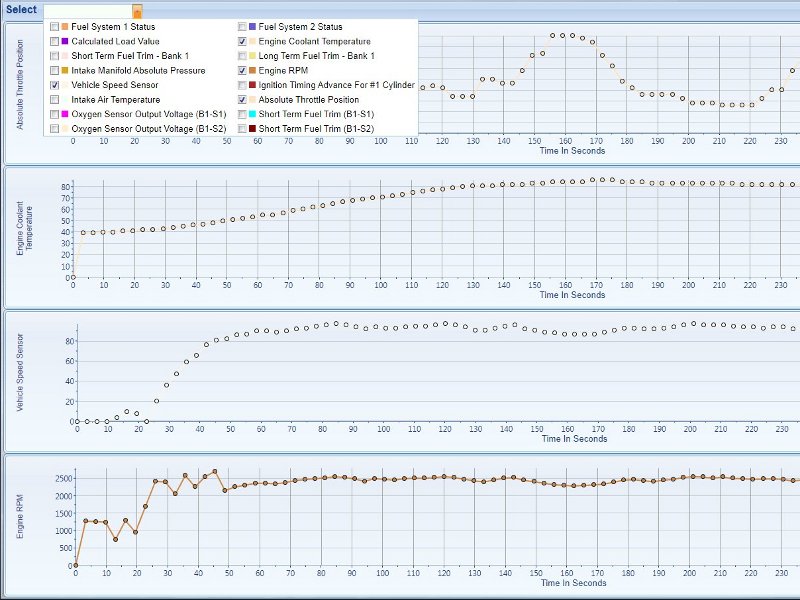Click the dark red Short Term Fuel Trim B1-S2 swatch
The image size is (800, 600).
click(x=253, y=129)
